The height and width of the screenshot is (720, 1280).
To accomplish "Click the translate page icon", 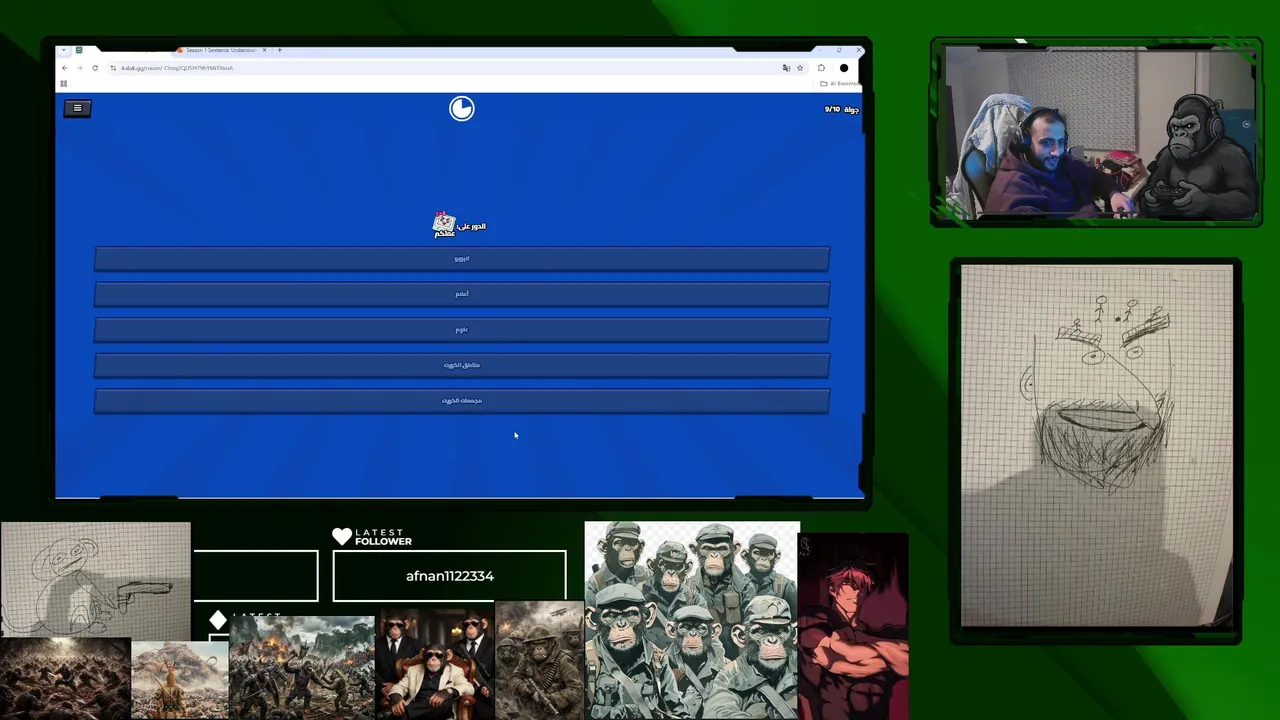I will (786, 68).
